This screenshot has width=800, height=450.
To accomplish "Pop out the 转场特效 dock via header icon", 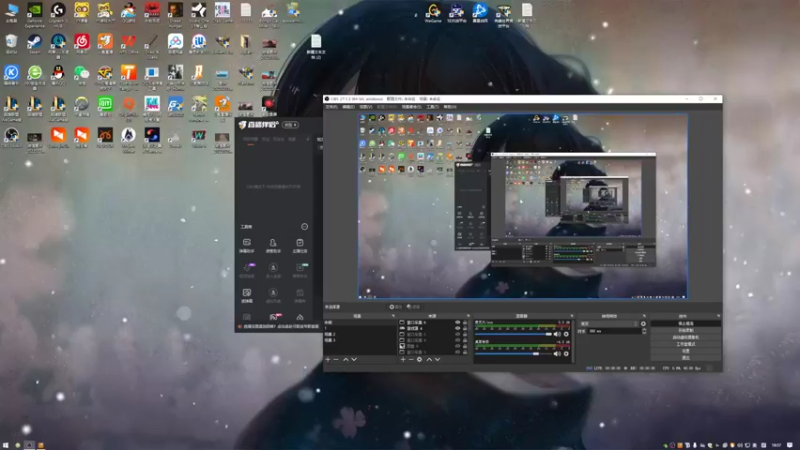I will click(644, 316).
